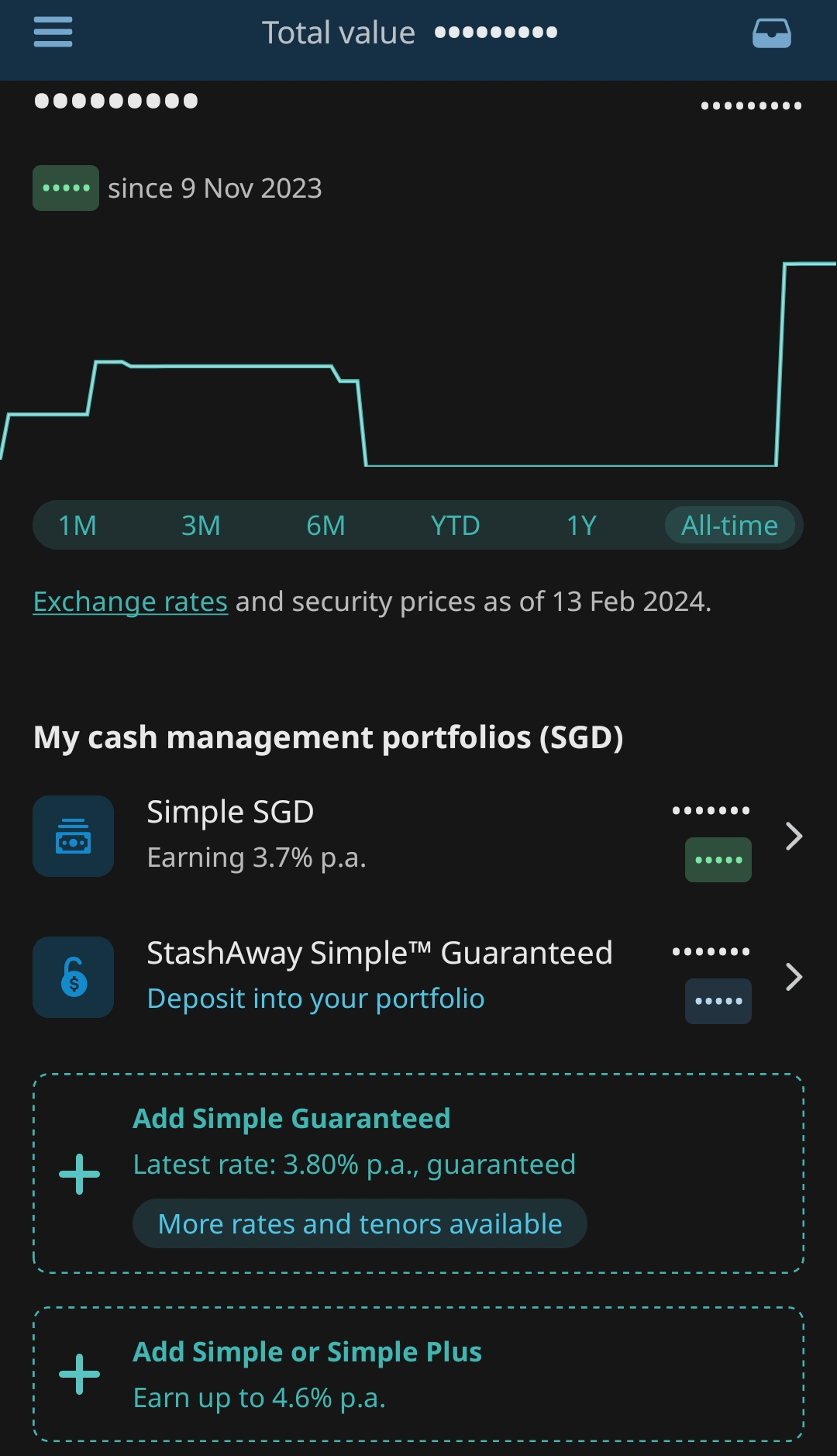Tap More rates and tenors available
The height and width of the screenshot is (1456, 837).
click(360, 1223)
